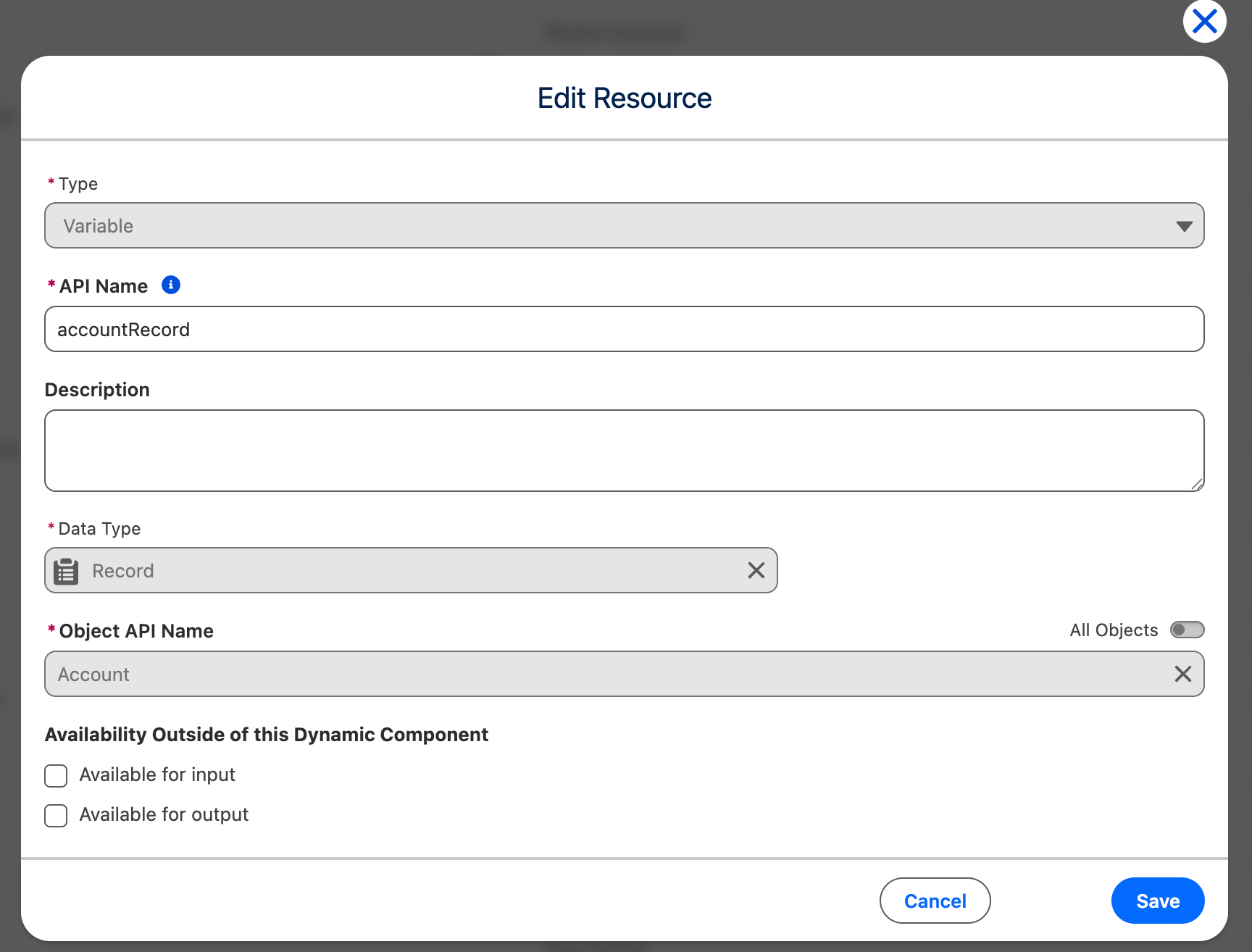Click the Data Type field label
The width and height of the screenshot is (1252, 952).
pos(99,528)
